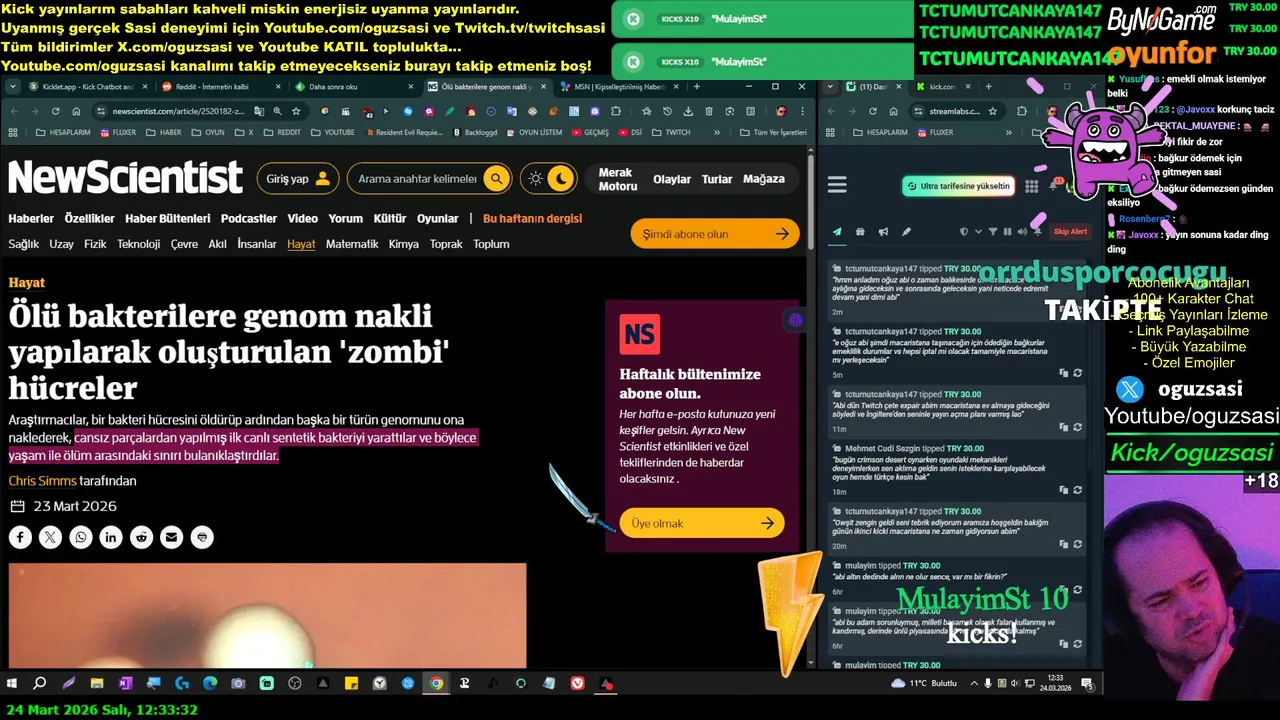Click Üye olmak newsletter button
1280x720 pixels.
pos(701,523)
